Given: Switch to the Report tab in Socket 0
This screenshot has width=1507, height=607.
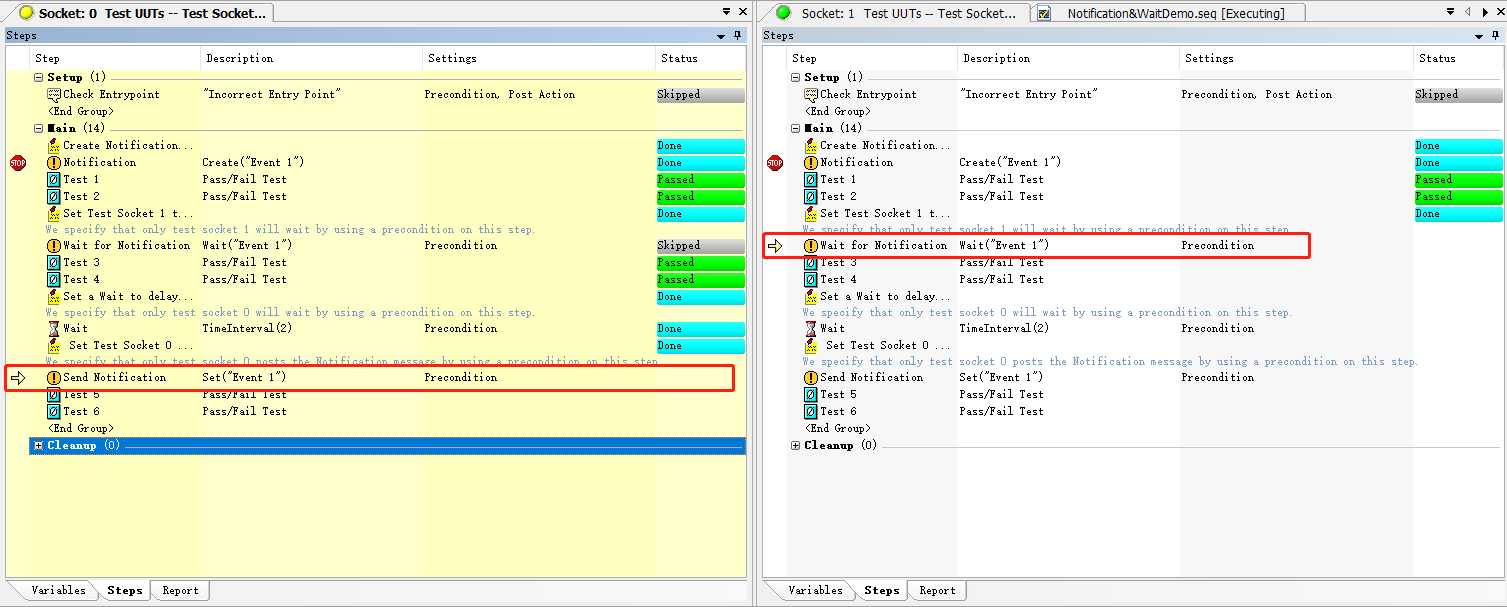Looking at the screenshot, I should [180, 590].
